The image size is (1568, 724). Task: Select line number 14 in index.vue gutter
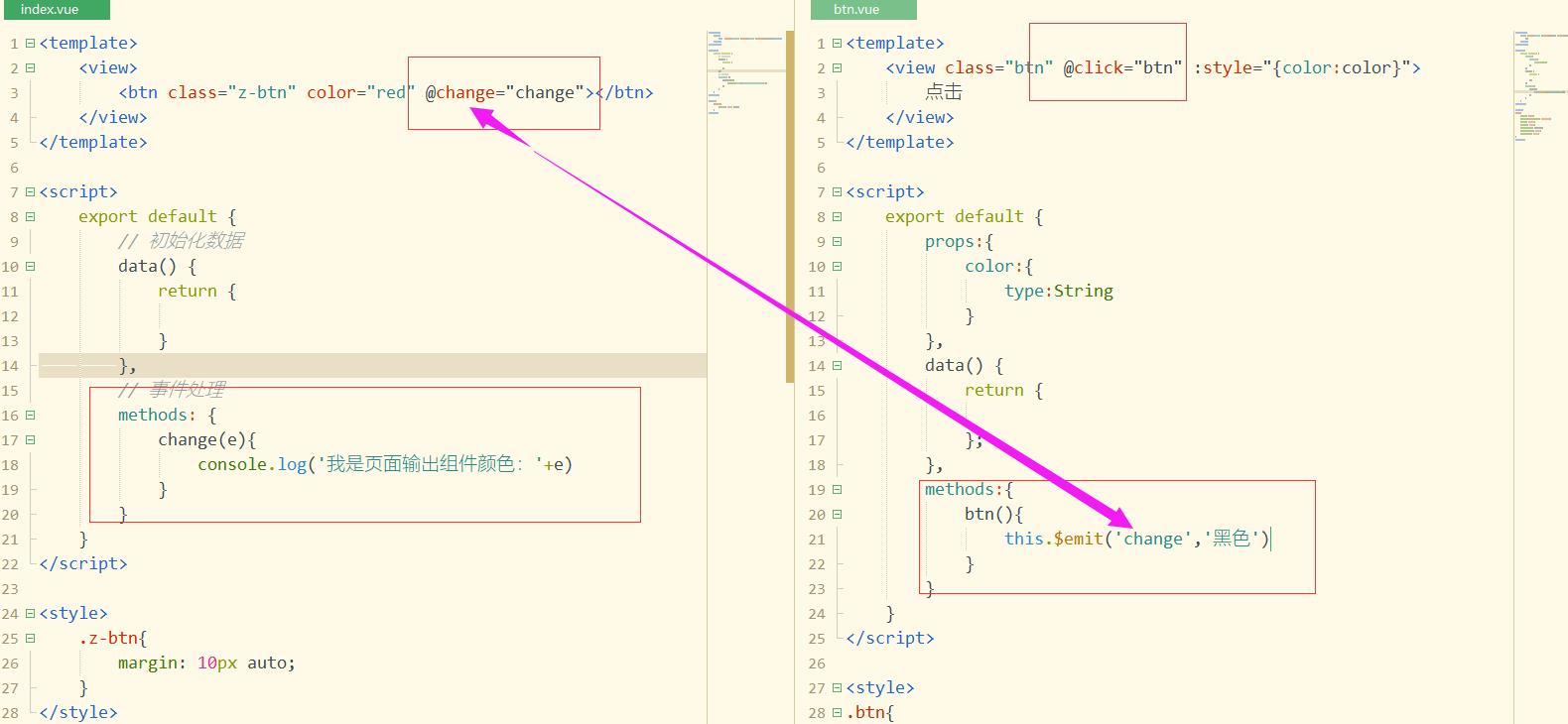[x=10, y=366]
